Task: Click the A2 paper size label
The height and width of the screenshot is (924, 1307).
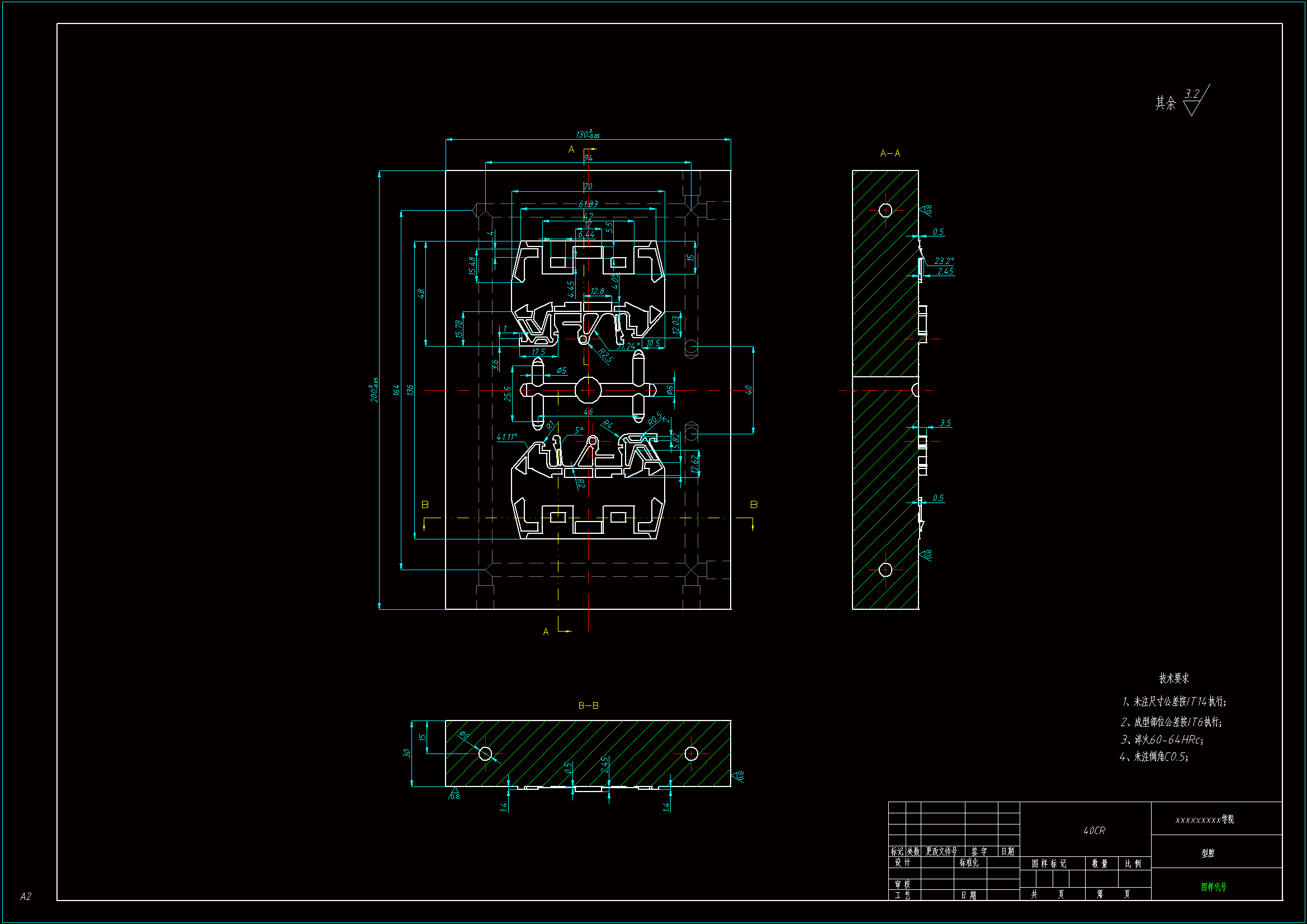Action: (x=26, y=896)
